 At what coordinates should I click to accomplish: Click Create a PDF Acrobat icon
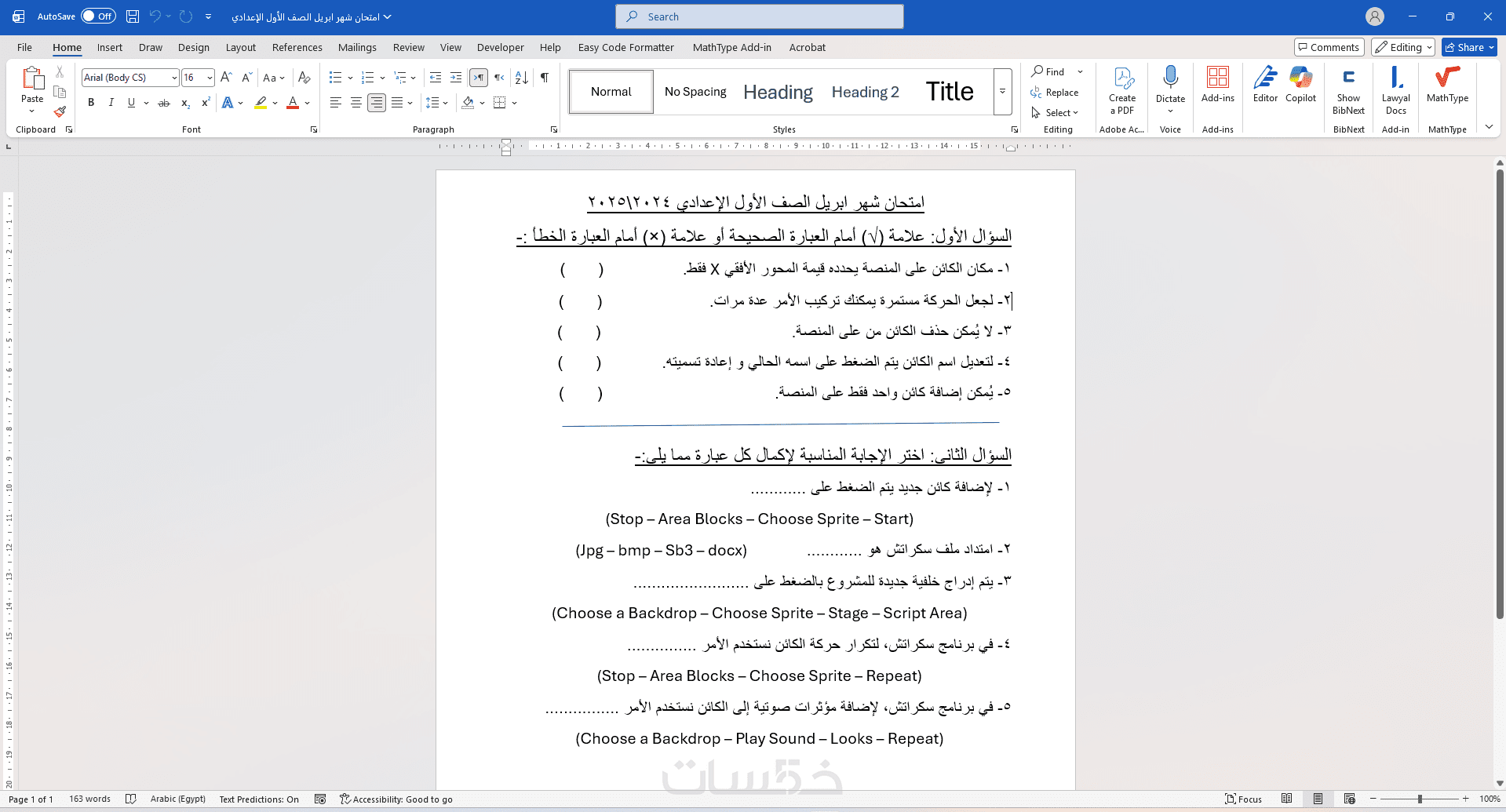point(1122,90)
